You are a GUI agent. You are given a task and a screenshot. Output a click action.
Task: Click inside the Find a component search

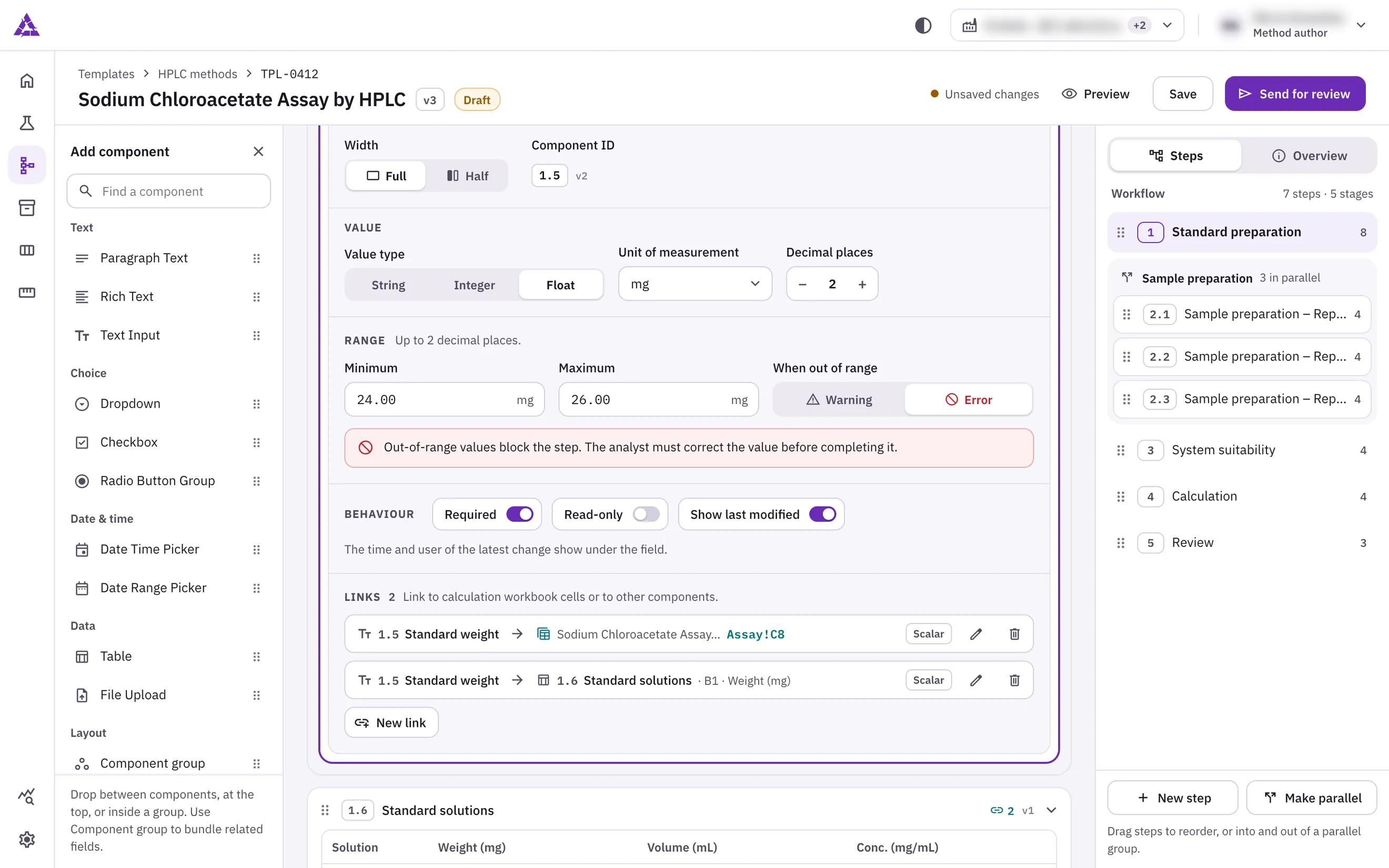tap(169, 191)
